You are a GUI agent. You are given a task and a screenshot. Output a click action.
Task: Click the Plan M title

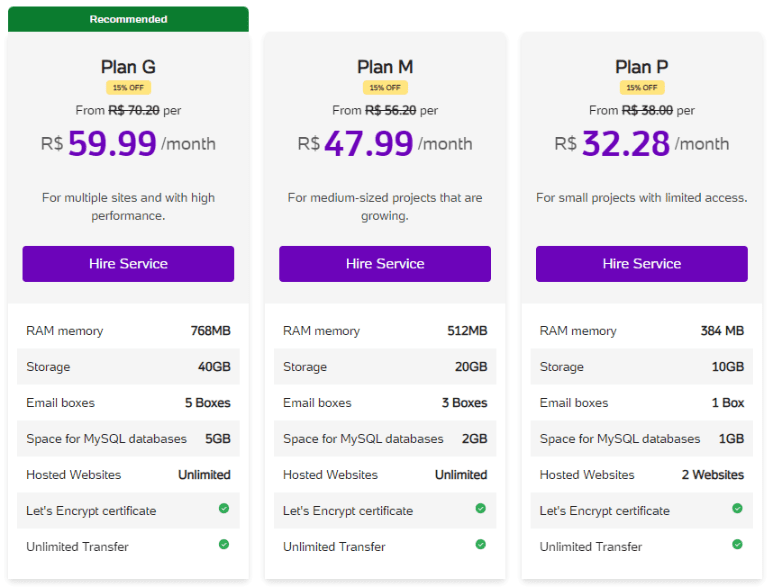pos(385,66)
